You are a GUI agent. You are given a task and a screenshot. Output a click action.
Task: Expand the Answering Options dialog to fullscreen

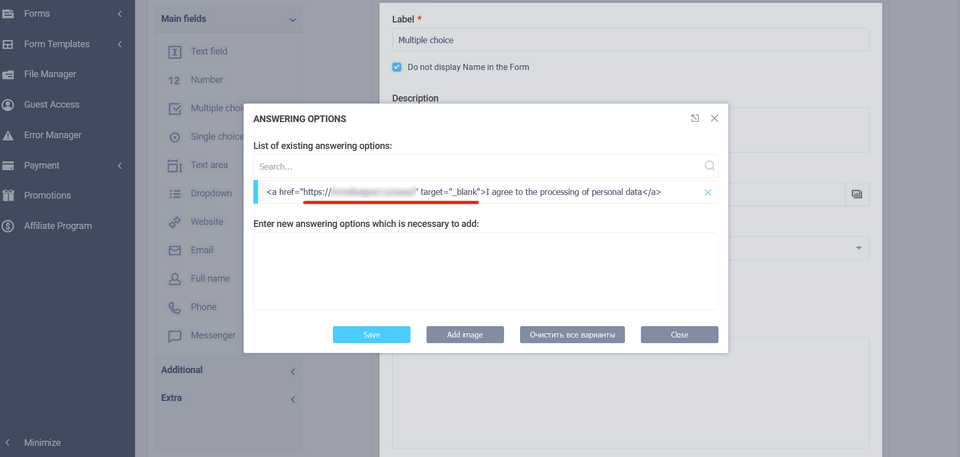[x=695, y=118]
